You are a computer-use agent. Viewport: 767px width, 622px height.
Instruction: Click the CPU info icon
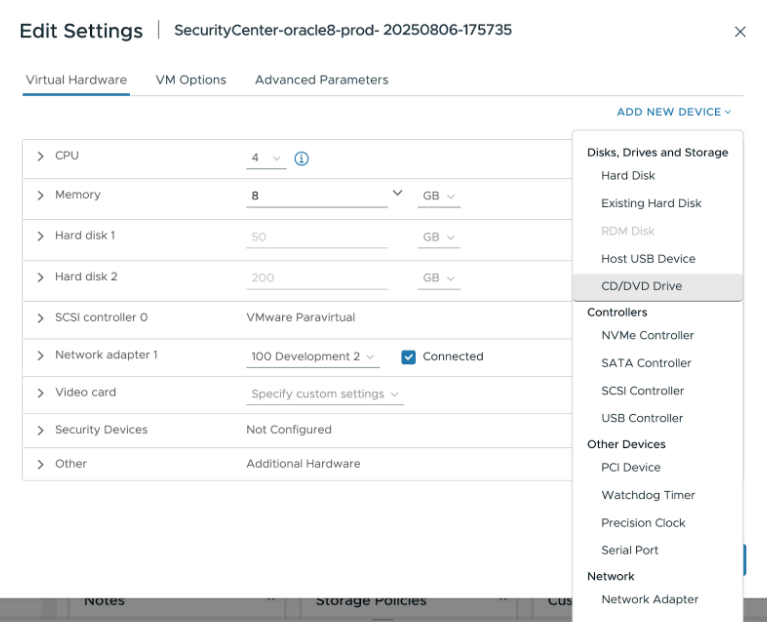(x=301, y=158)
